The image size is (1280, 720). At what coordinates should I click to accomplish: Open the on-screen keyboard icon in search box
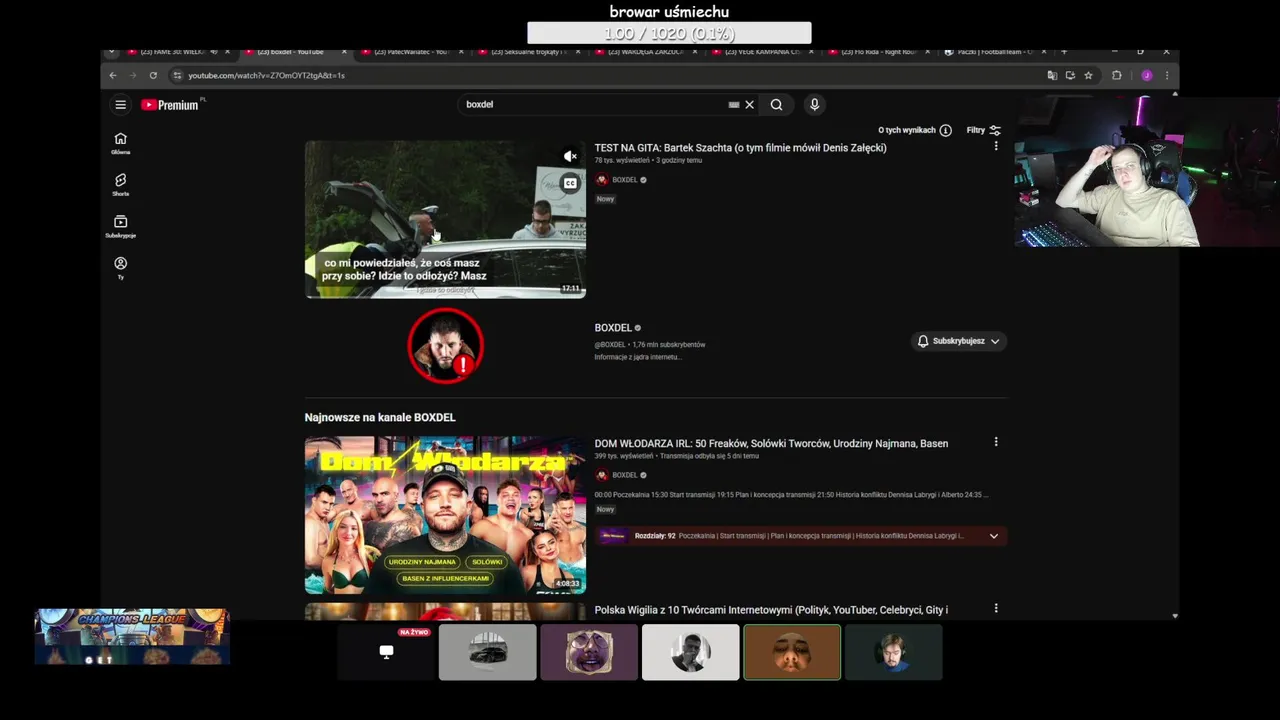tap(734, 104)
